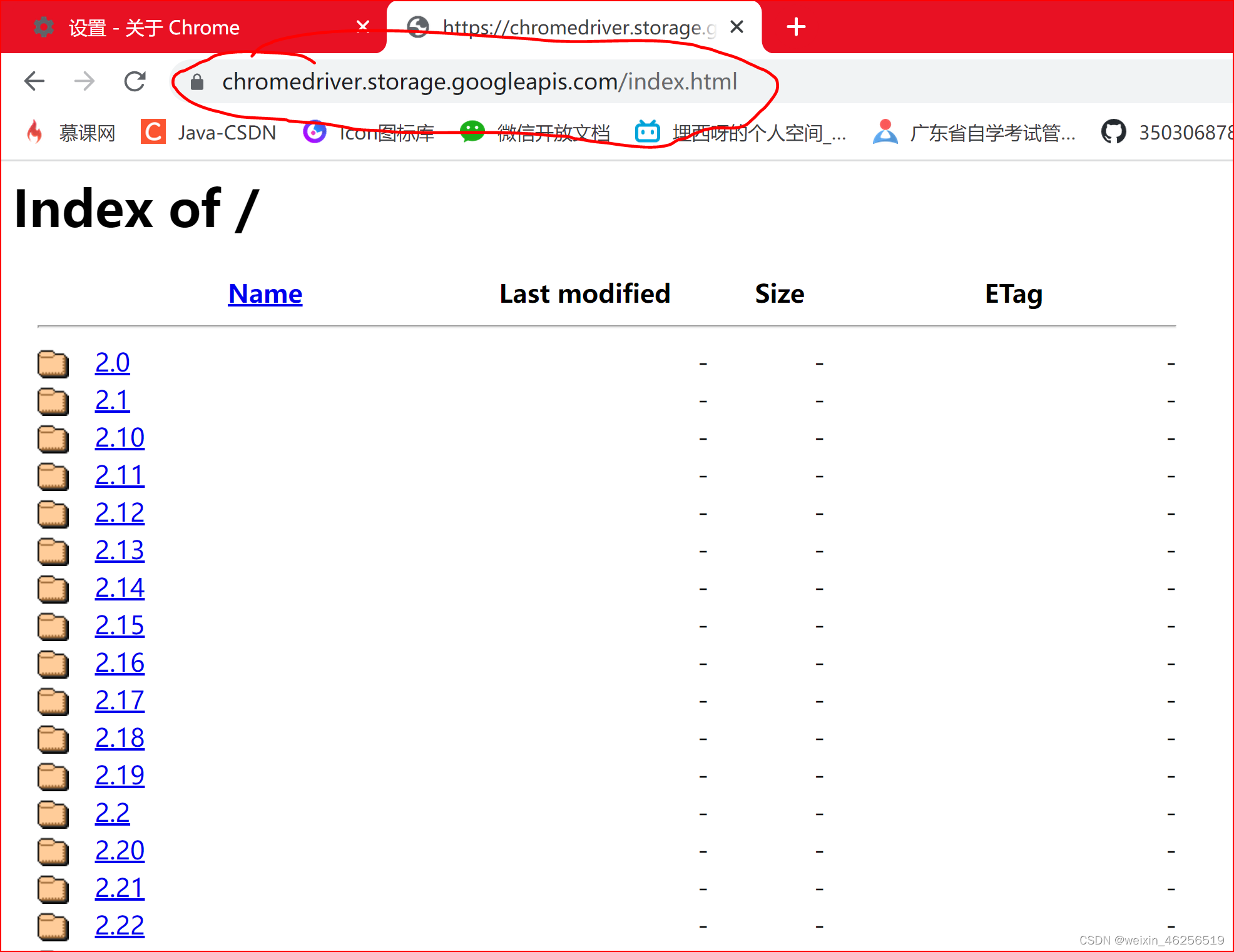The height and width of the screenshot is (952, 1234).
Task: Open the 2.15 directory link
Action: tap(120, 625)
